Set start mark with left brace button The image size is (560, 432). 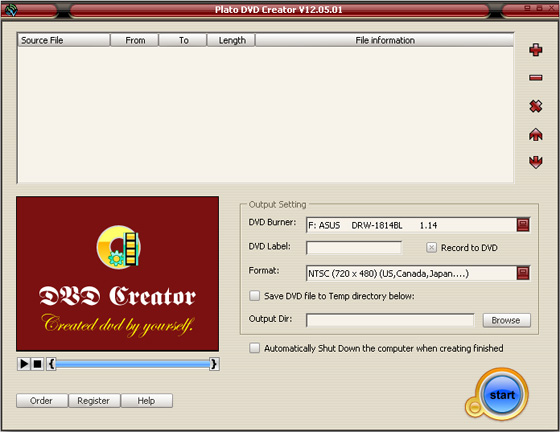pyautogui.click(x=51, y=364)
